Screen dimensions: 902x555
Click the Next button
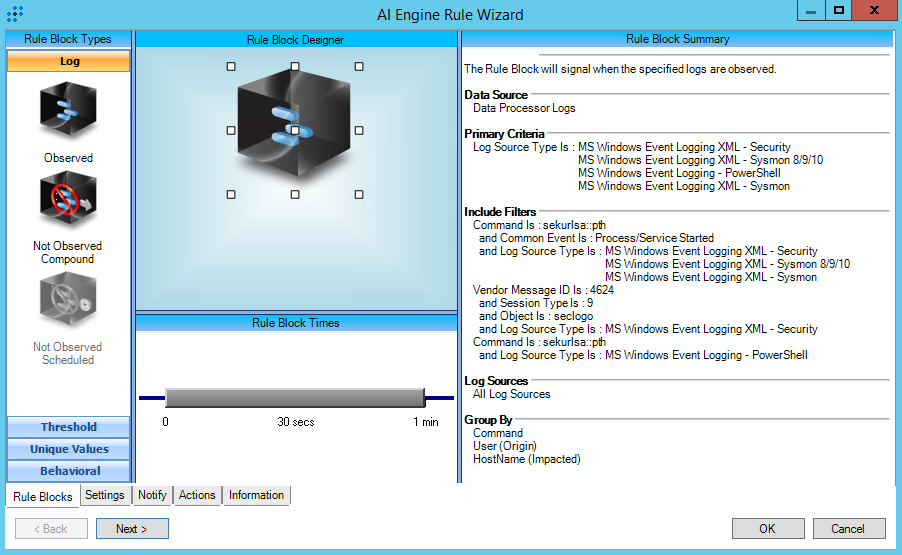(x=132, y=528)
